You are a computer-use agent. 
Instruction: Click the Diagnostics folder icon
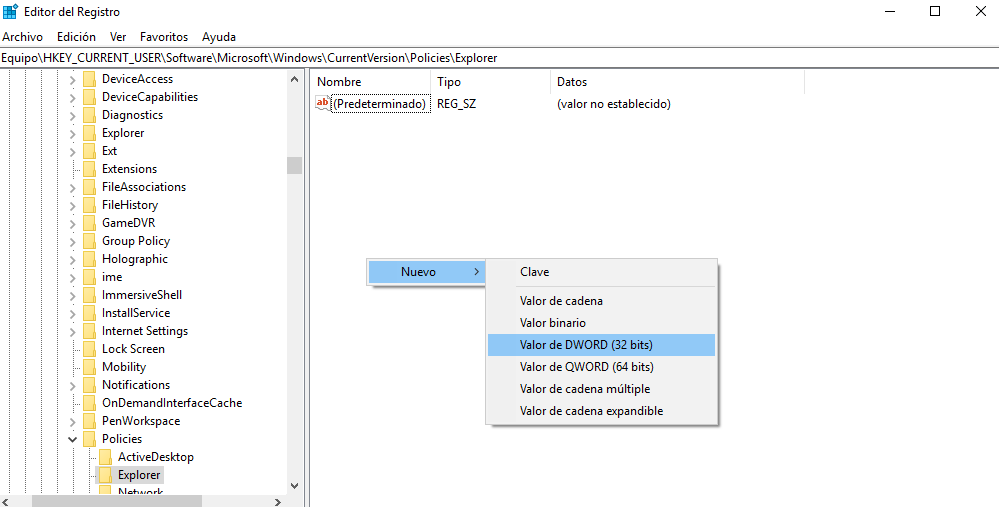[x=89, y=115]
